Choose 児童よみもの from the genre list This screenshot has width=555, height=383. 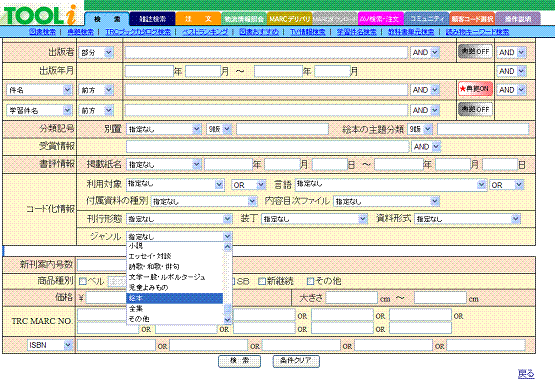[x=174, y=287]
